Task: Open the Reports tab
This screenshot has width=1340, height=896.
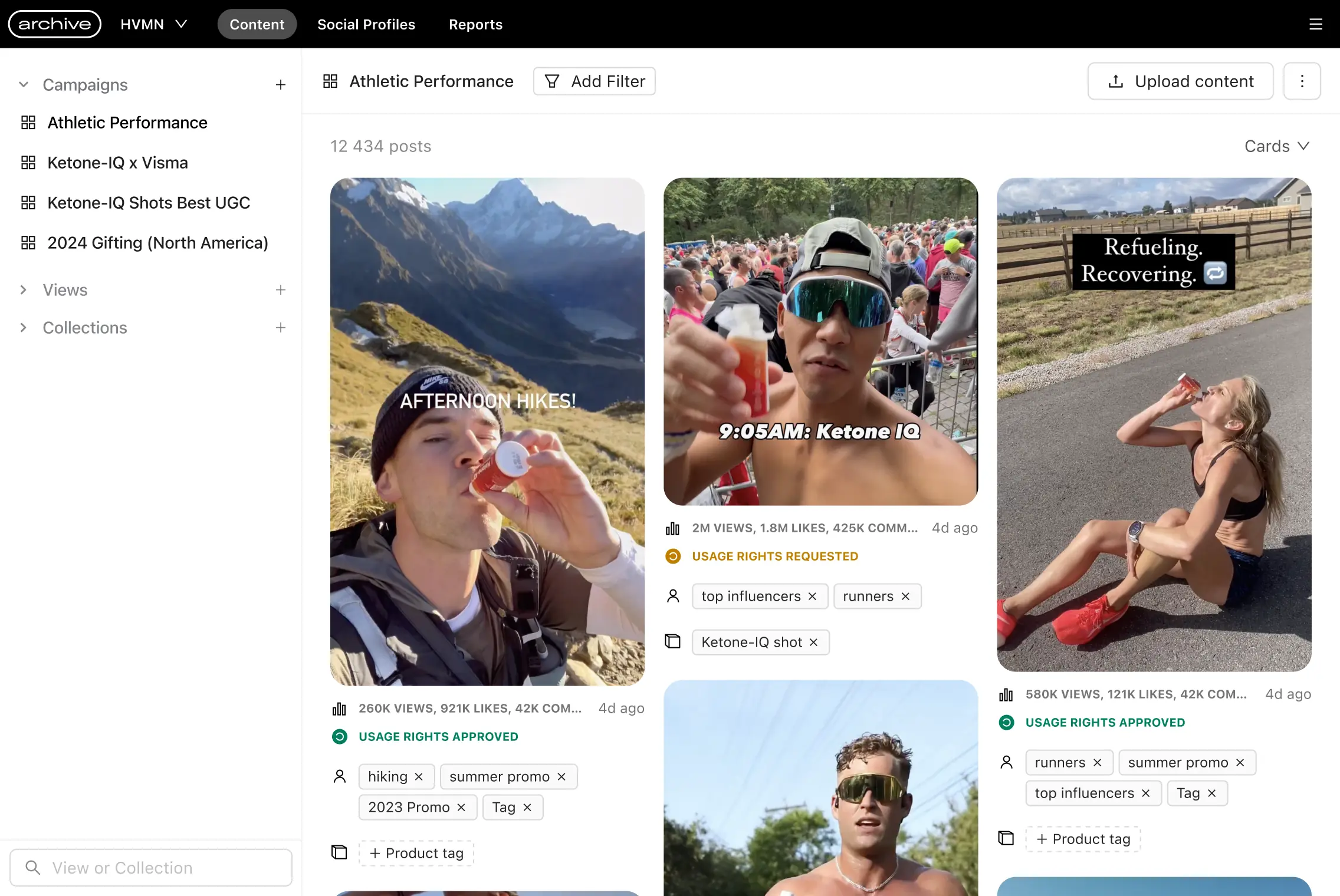Action: (x=475, y=24)
